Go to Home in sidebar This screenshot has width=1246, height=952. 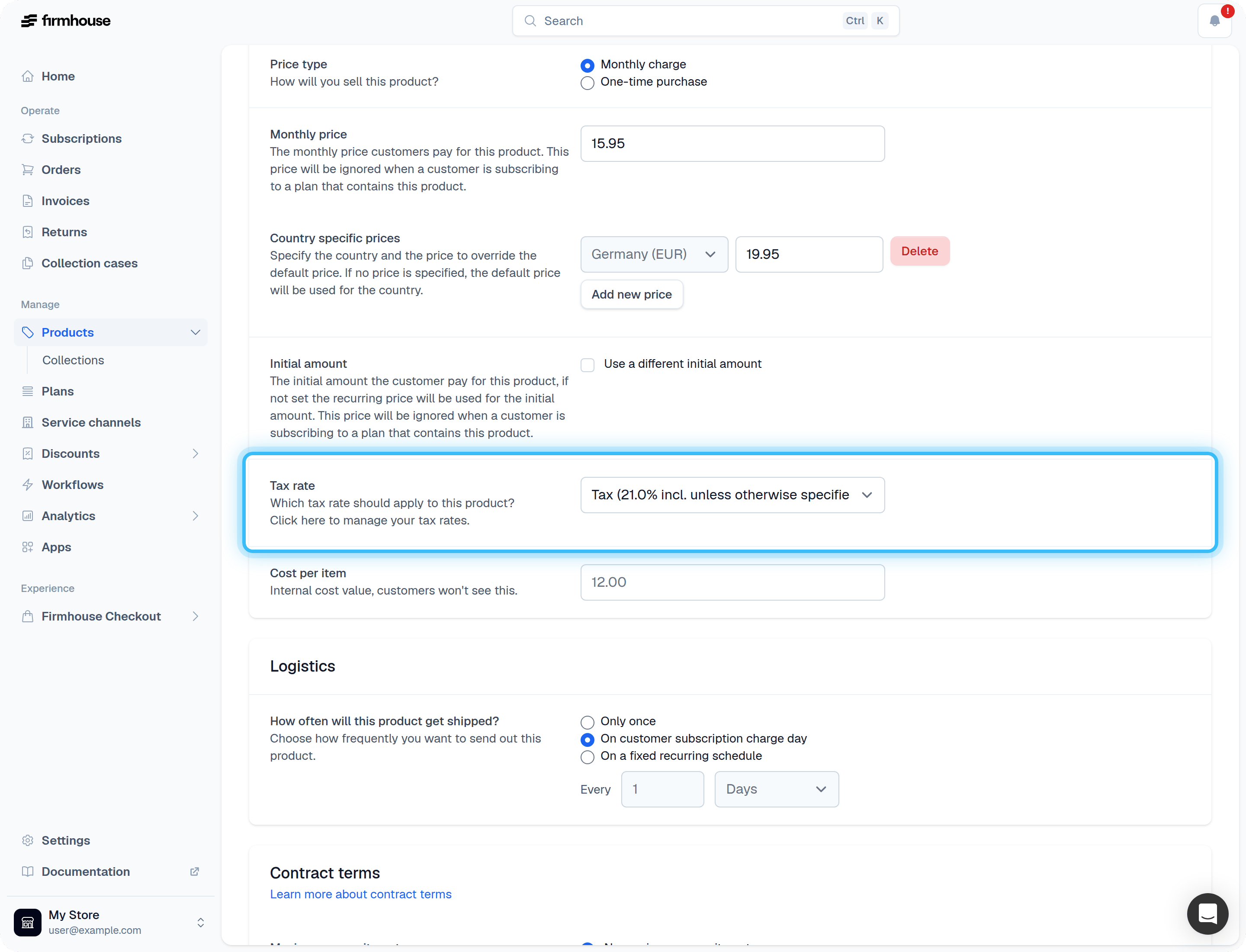click(x=110, y=76)
